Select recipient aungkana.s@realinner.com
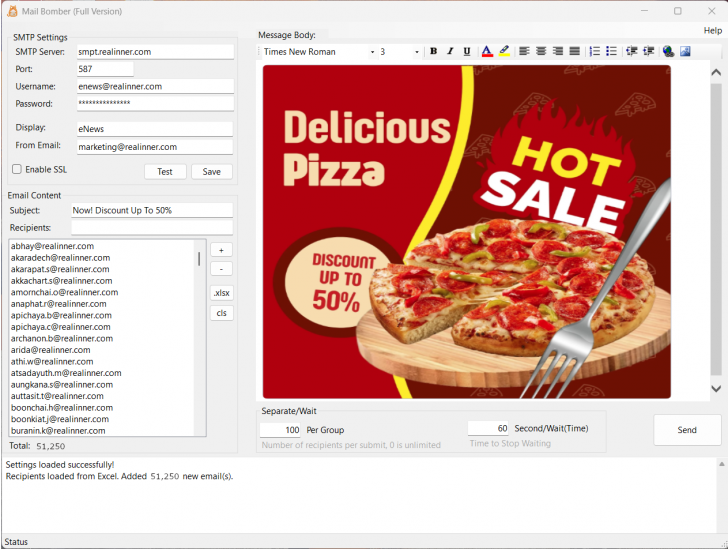The height and width of the screenshot is (549, 728). pyautogui.click(x=62, y=385)
